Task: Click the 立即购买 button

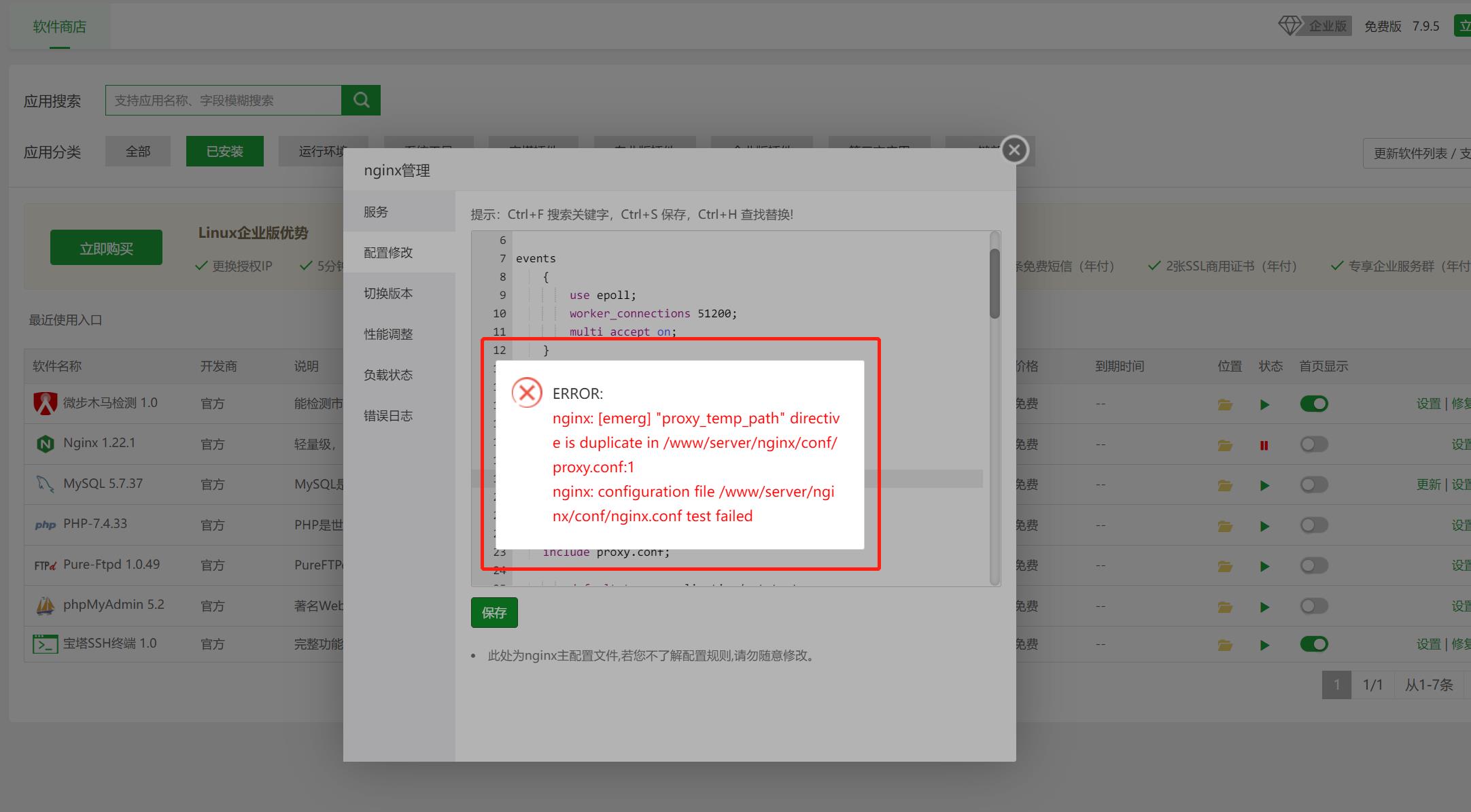Action: pos(106,247)
